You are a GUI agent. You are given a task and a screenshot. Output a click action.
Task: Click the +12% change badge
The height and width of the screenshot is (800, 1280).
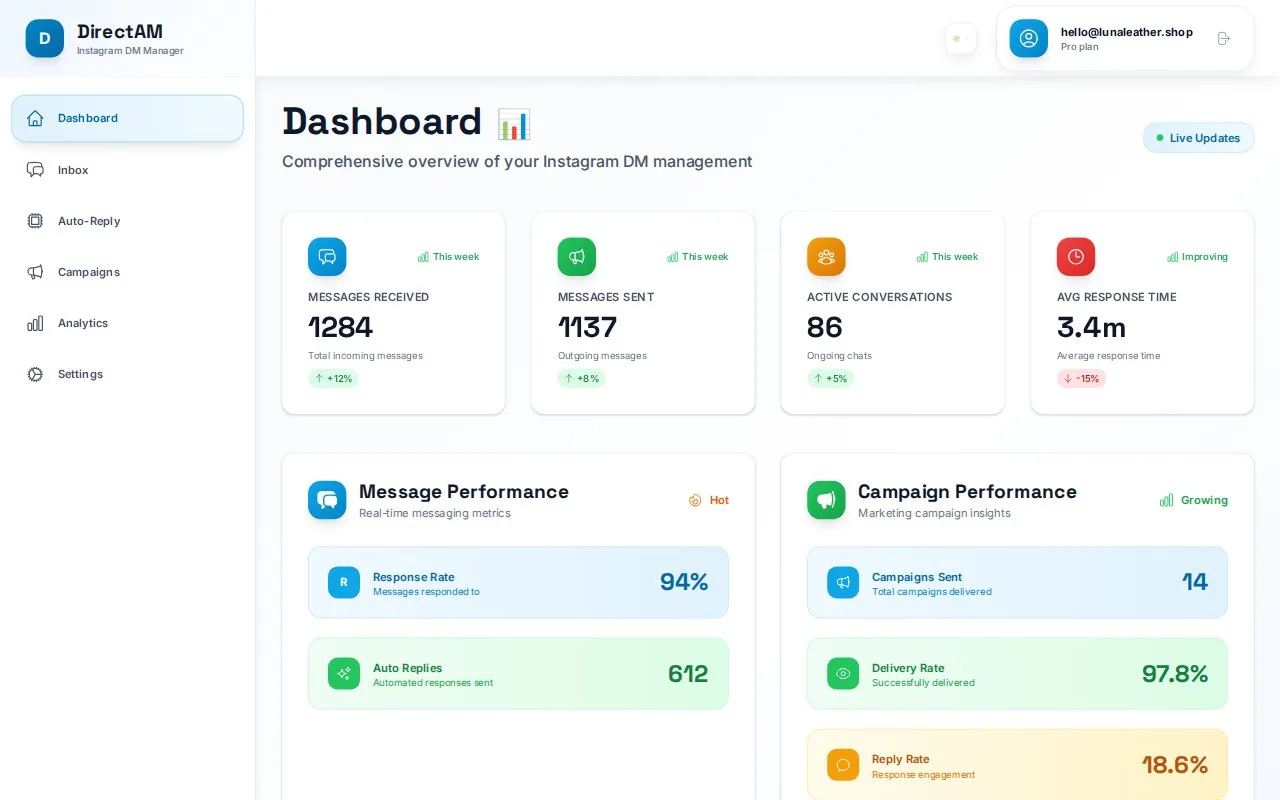click(333, 379)
